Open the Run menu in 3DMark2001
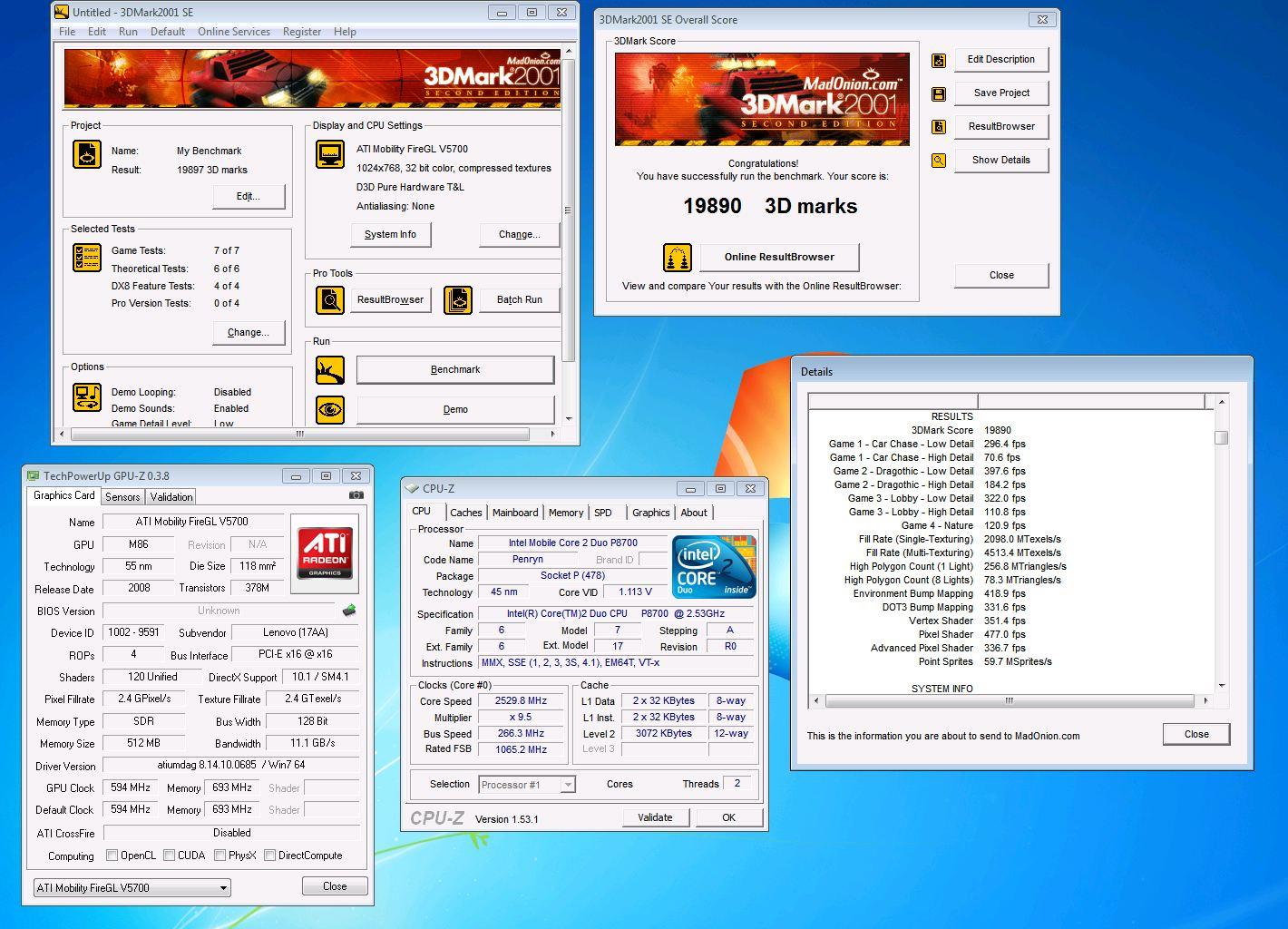Image resolution: width=1288 pixels, height=929 pixels. point(128,31)
